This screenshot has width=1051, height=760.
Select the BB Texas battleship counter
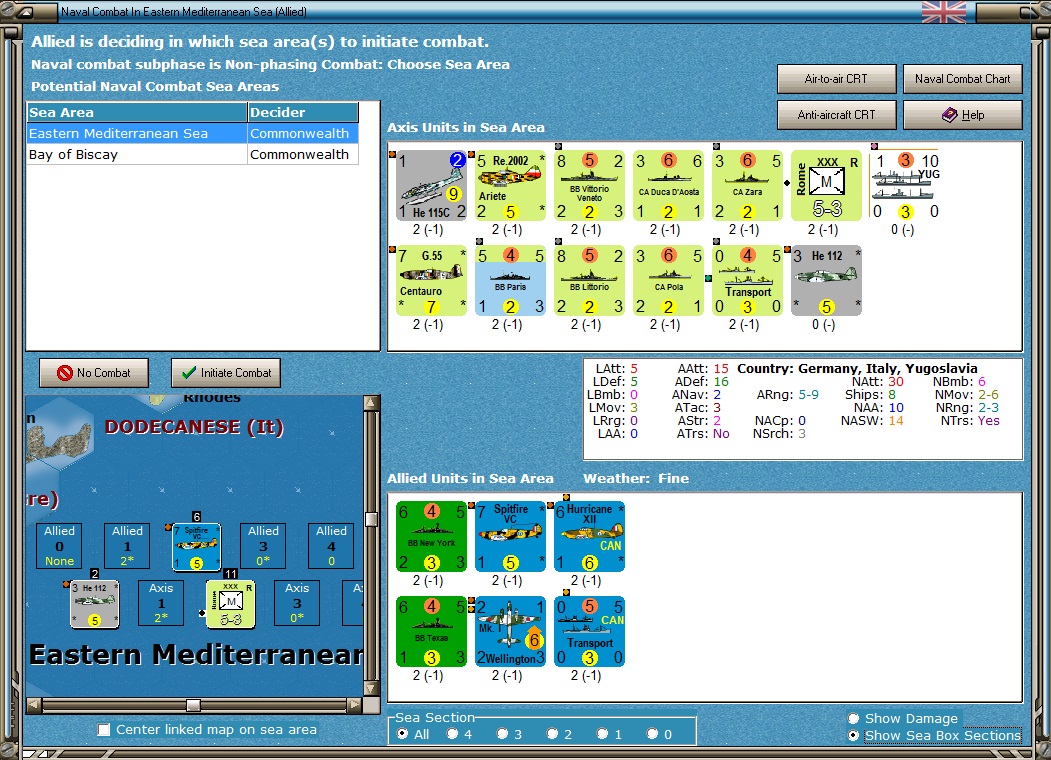pyautogui.click(x=431, y=631)
